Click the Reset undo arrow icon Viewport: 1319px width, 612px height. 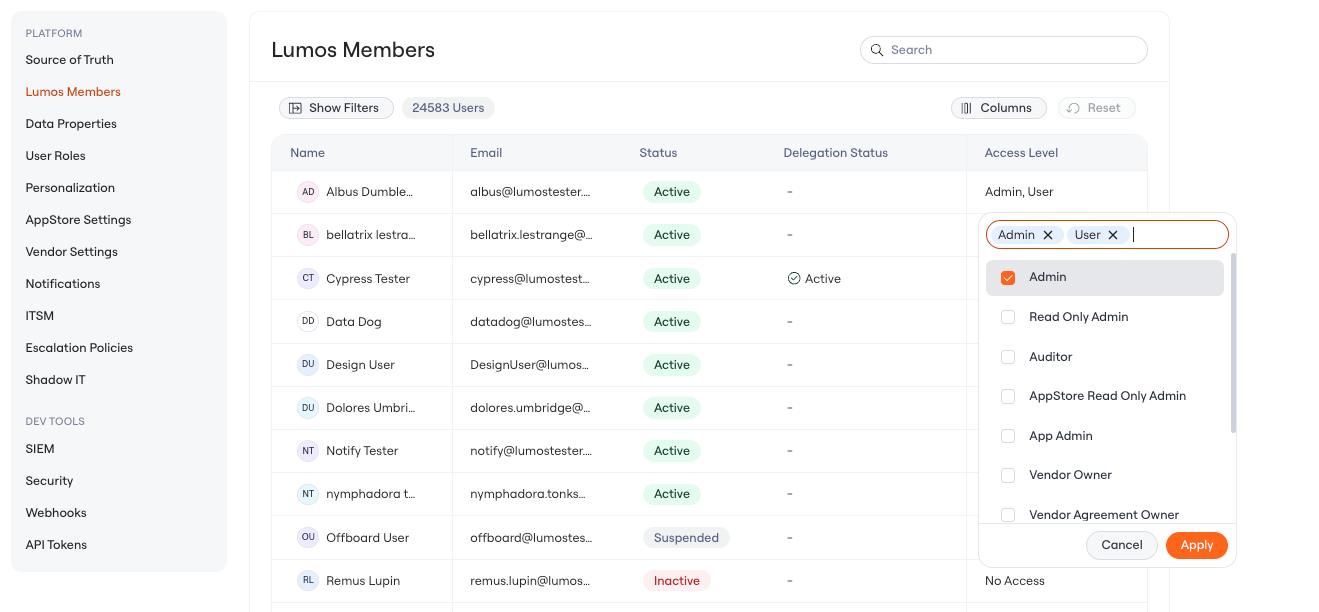point(1074,108)
